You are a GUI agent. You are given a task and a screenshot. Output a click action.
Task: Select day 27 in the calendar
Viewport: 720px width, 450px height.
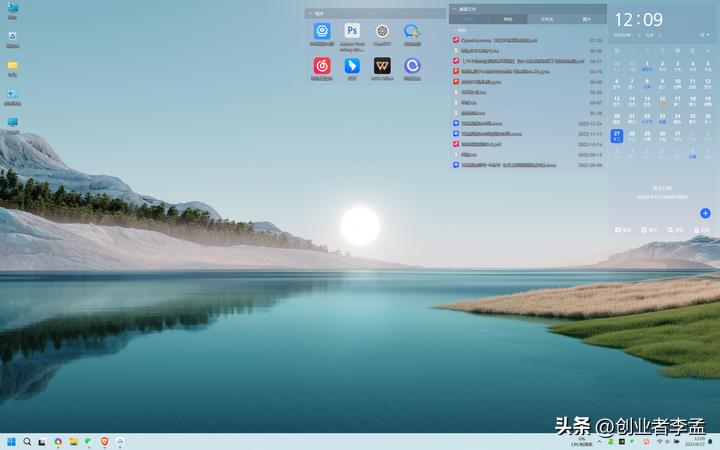pyautogui.click(x=617, y=134)
